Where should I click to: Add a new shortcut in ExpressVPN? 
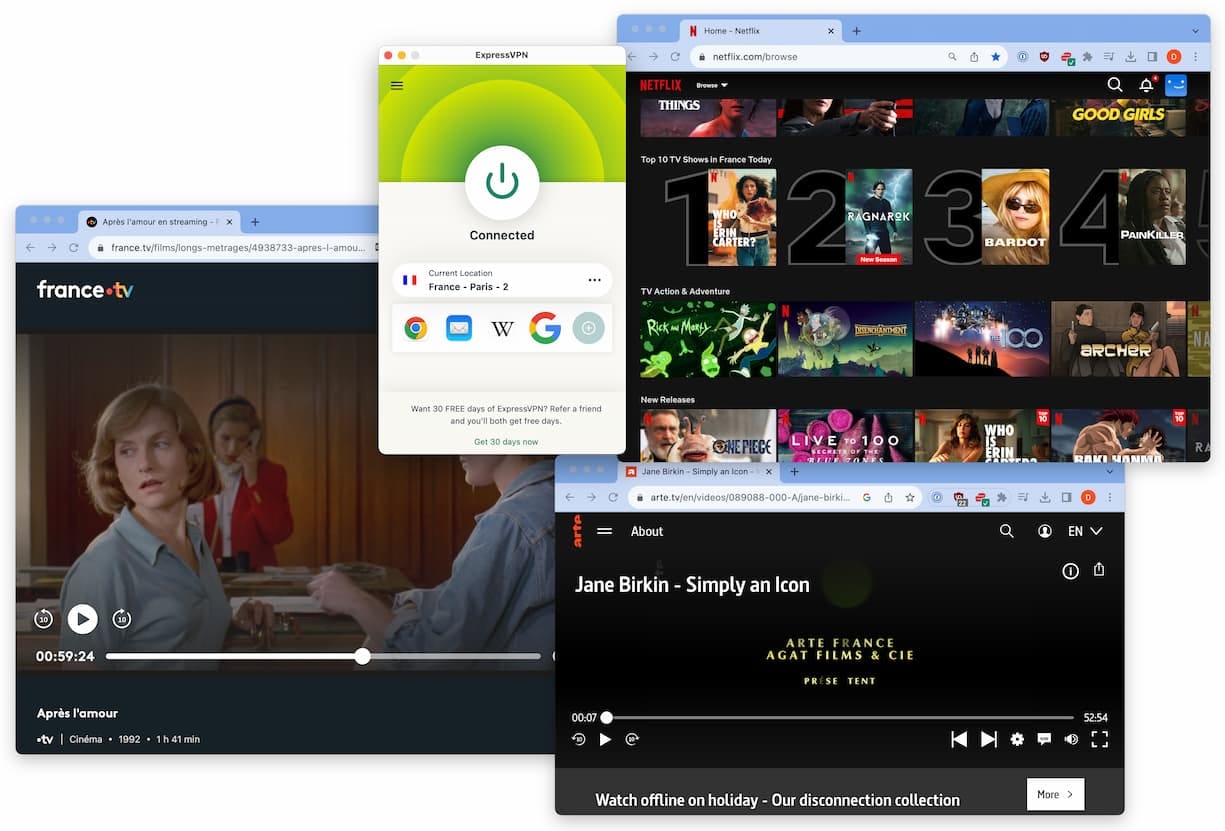[x=588, y=328]
